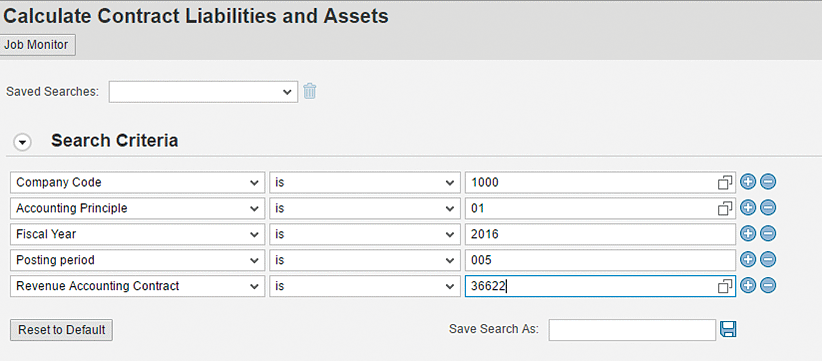Viewport: 822px width, 361px height.
Task: Click the Fiscal Year value field showing 2016
Action: 600,234
